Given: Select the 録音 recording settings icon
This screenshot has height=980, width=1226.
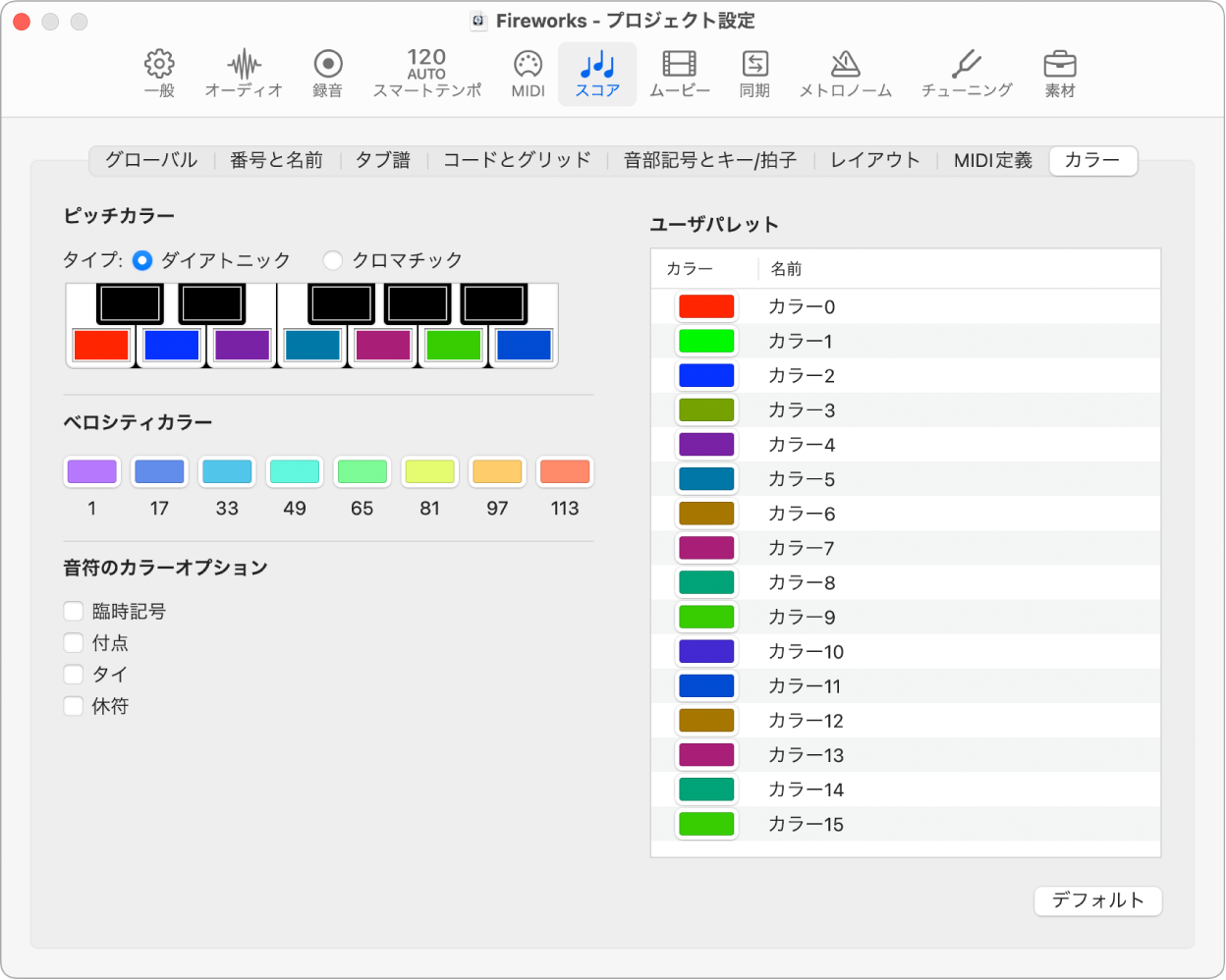Looking at the screenshot, I should click(x=326, y=73).
